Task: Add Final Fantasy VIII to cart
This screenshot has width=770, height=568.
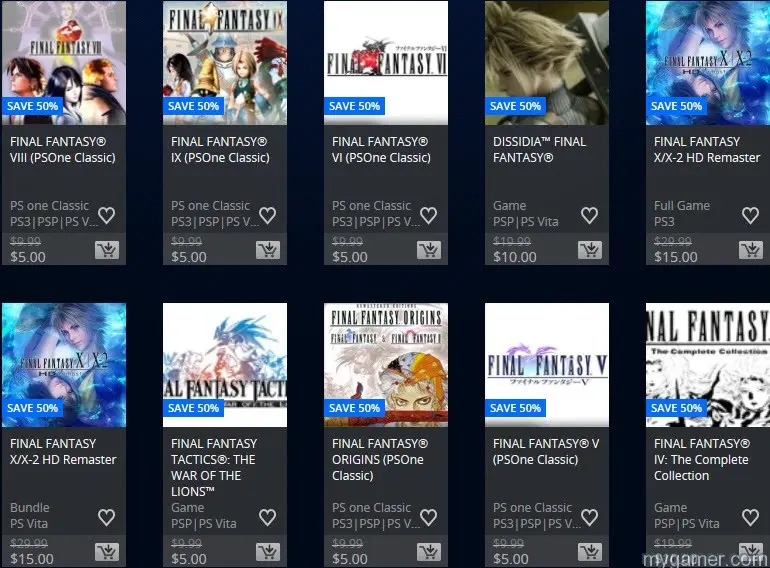Action: coord(107,250)
